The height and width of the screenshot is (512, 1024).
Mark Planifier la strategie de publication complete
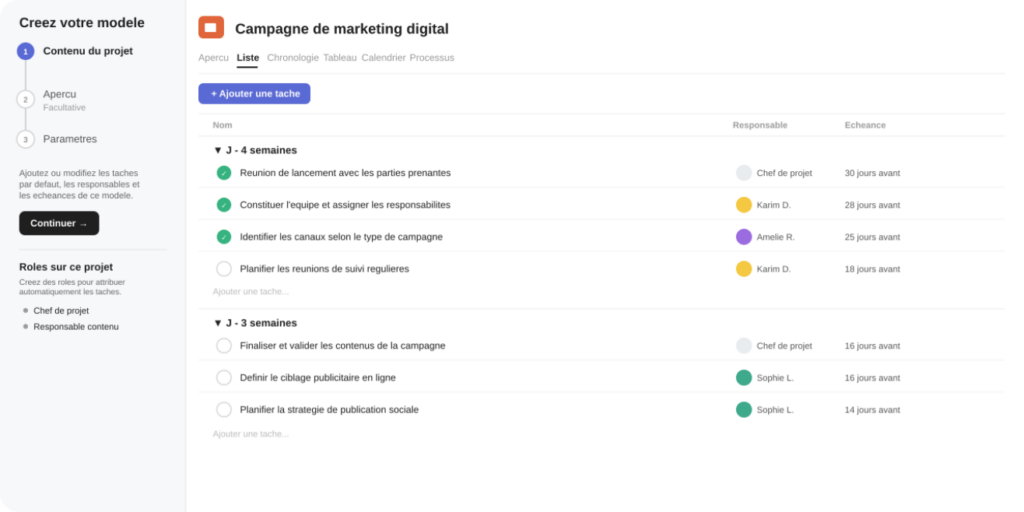point(224,410)
